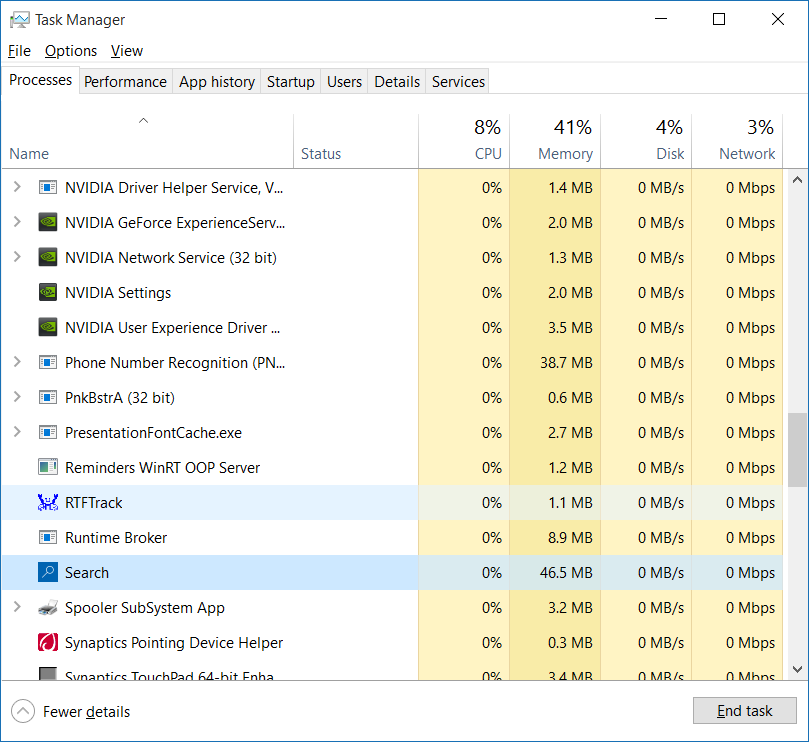The height and width of the screenshot is (742, 809).
Task: Click the Task Manager title bar icon
Action: pyautogui.click(x=20, y=20)
